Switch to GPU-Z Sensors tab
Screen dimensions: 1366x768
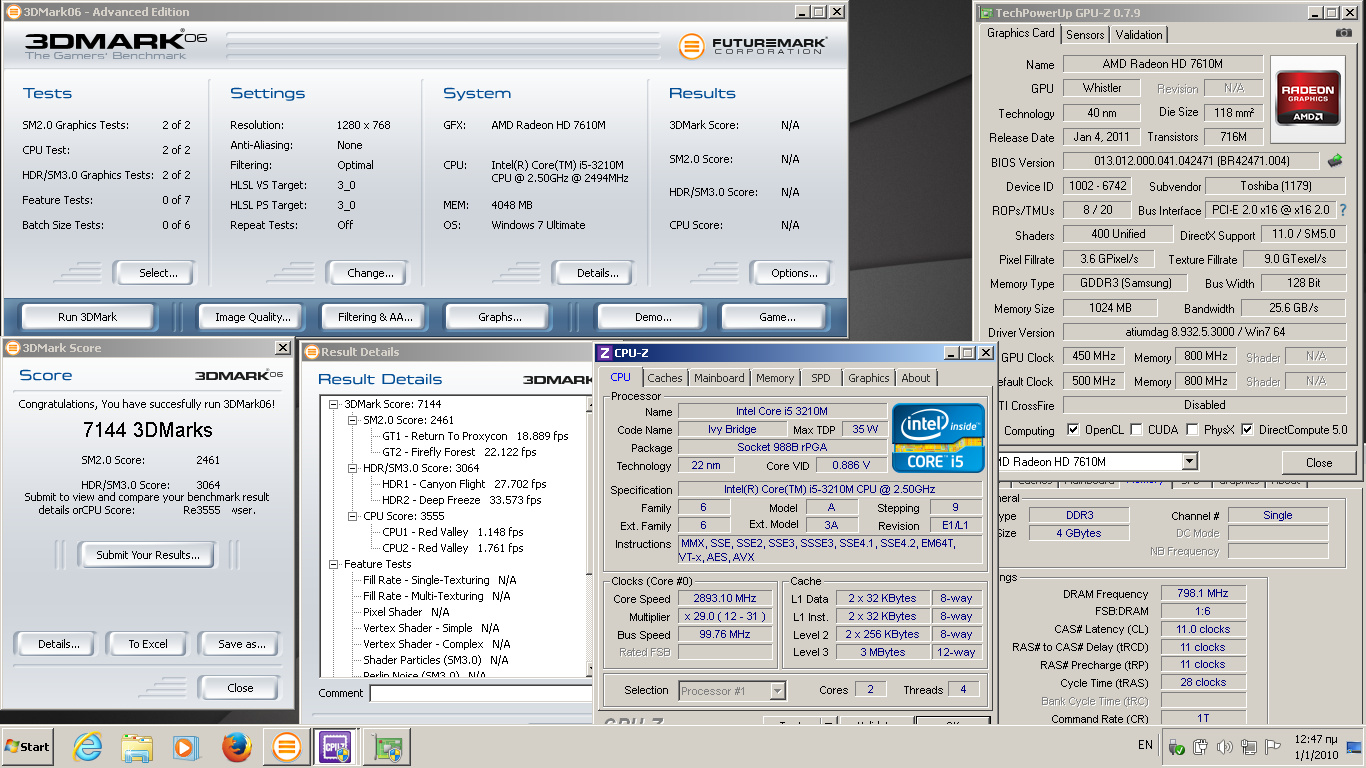(x=1085, y=34)
